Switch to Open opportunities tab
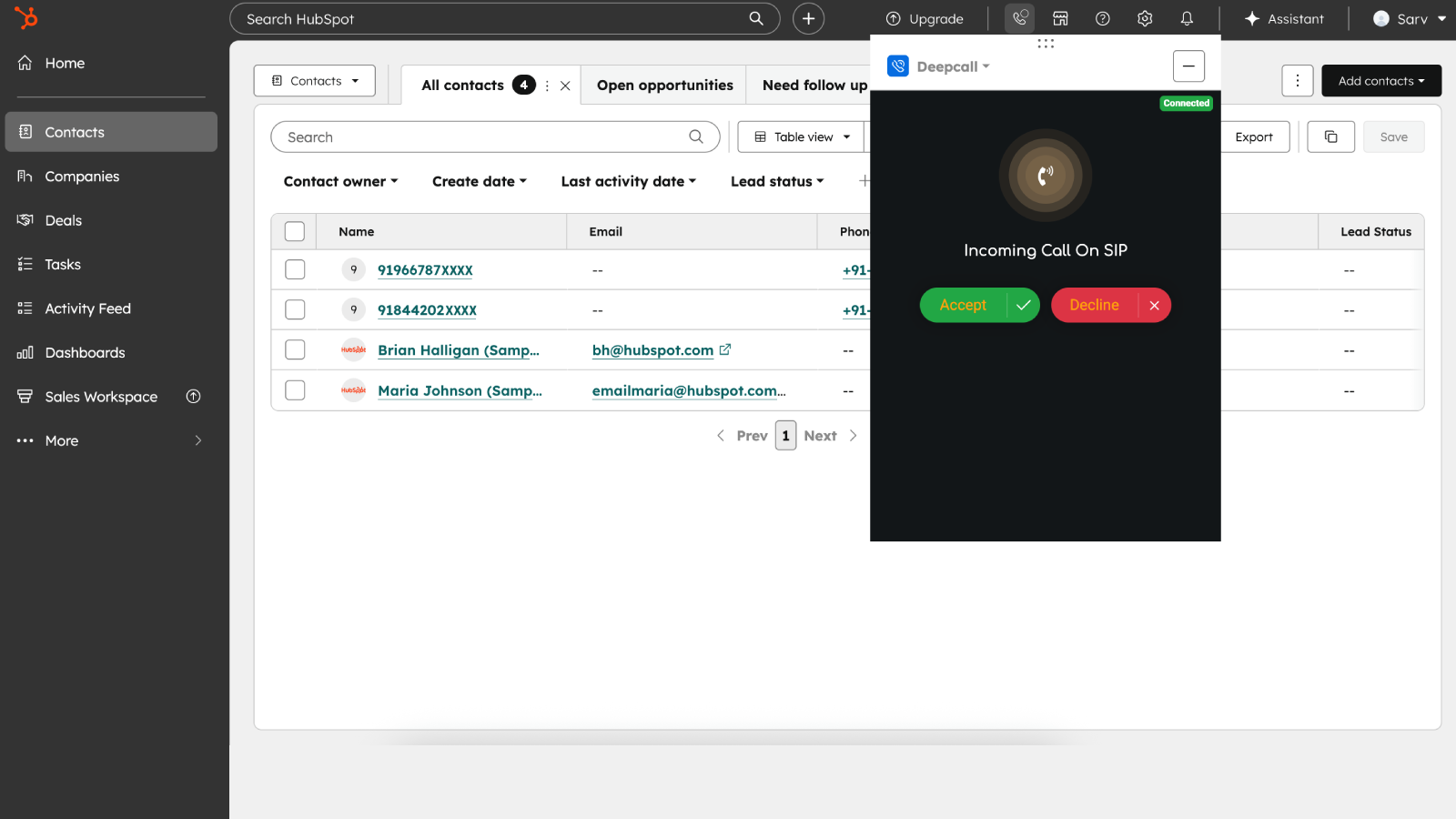The image size is (1456, 819). coord(664,85)
